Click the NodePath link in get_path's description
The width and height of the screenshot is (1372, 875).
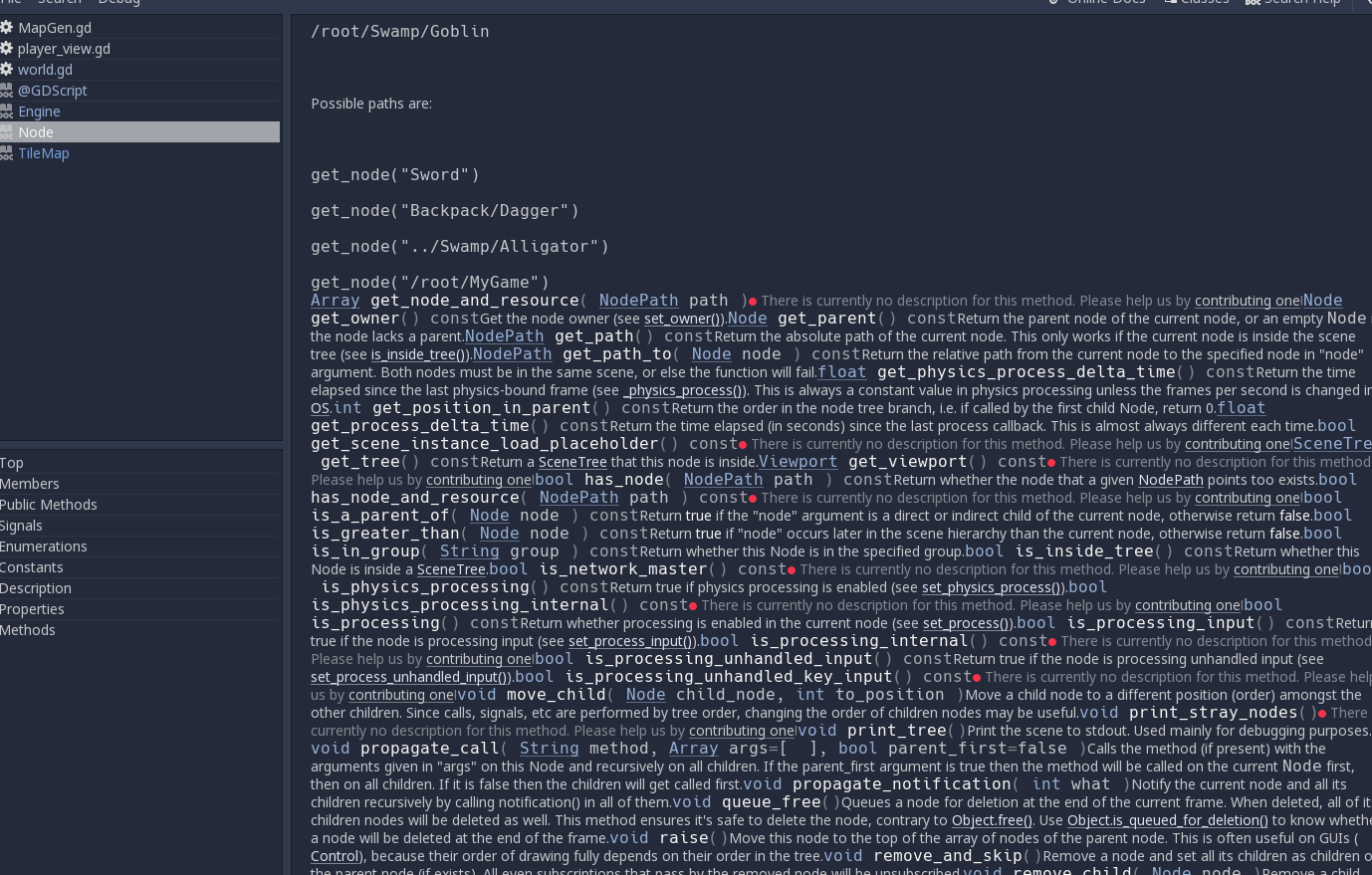point(504,335)
